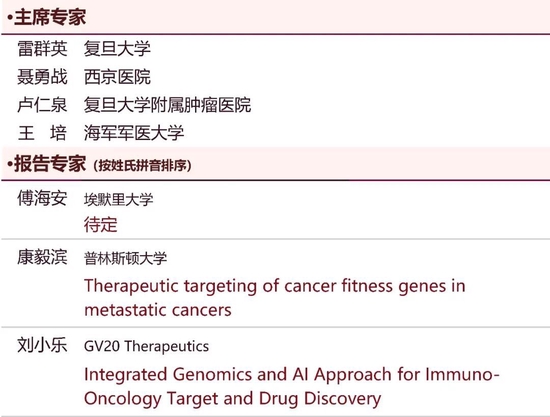Click GV20 Therapeutics affiliation
Screen dimensions: 550x417
[146, 347]
